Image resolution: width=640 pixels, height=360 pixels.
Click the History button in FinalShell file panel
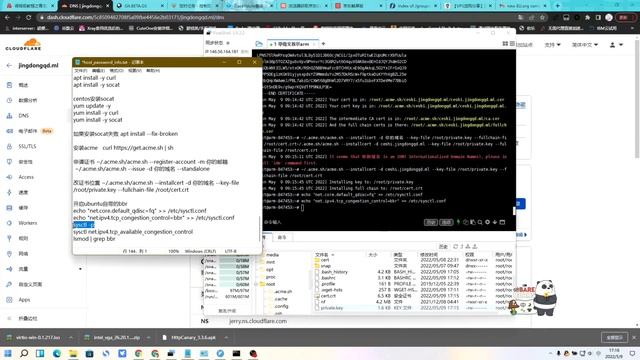(443, 247)
